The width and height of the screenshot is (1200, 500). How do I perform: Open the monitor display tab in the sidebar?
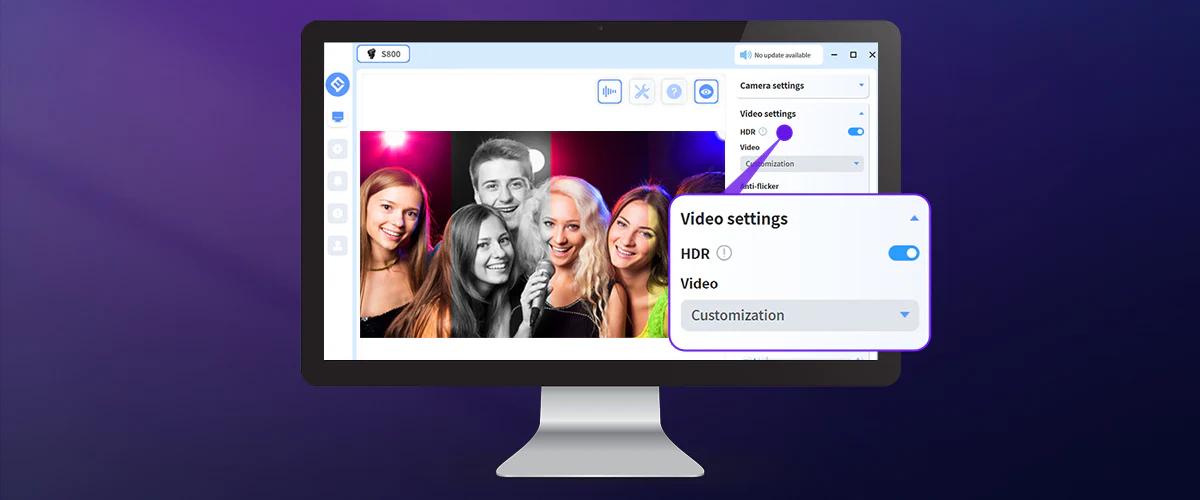[338, 118]
